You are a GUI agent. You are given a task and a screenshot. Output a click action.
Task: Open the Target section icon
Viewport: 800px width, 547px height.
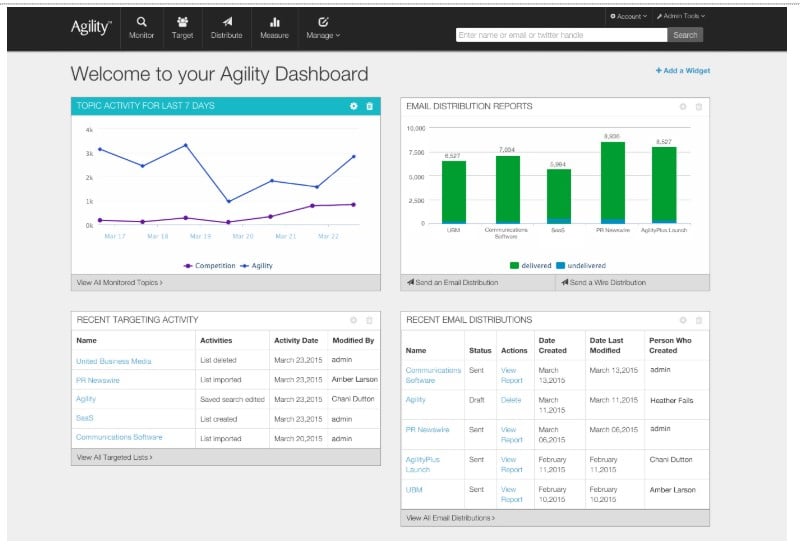tap(182, 27)
